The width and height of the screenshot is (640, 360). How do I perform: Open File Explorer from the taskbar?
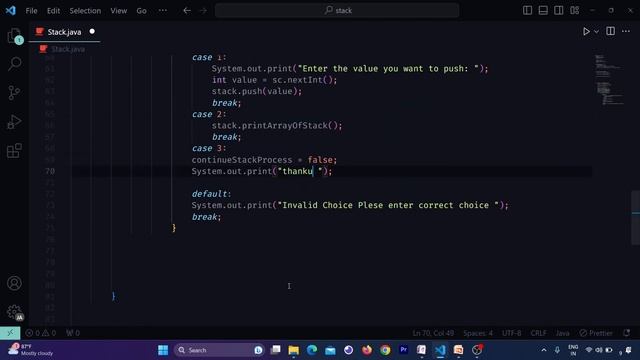tap(293, 350)
